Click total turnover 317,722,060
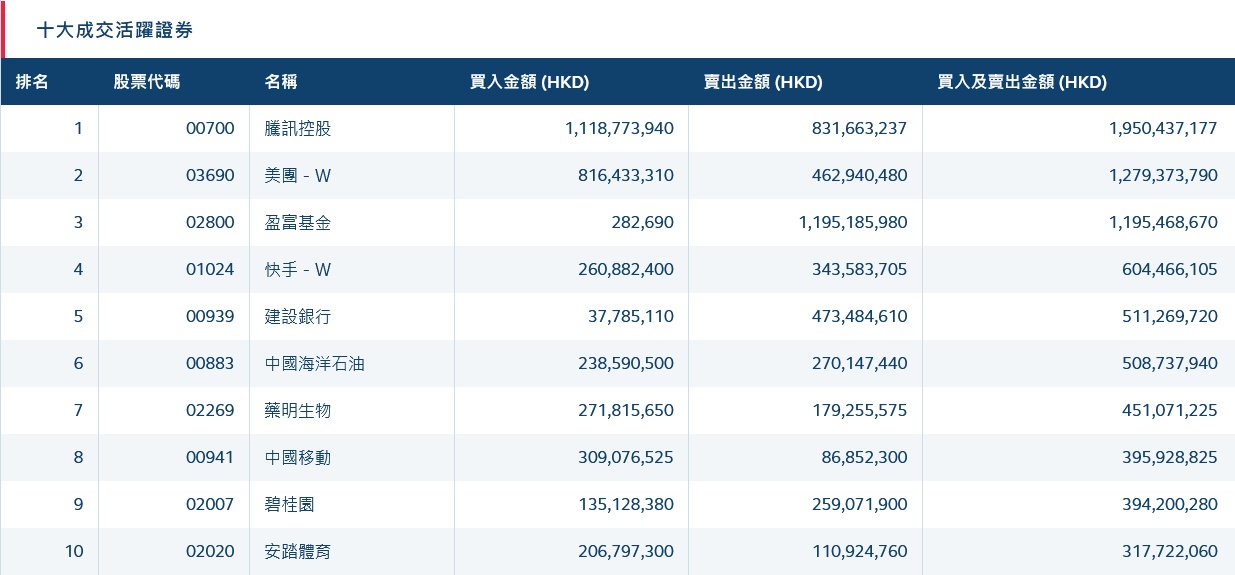The height and width of the screenshot is (575, 1235). (x=1163, y=551)
